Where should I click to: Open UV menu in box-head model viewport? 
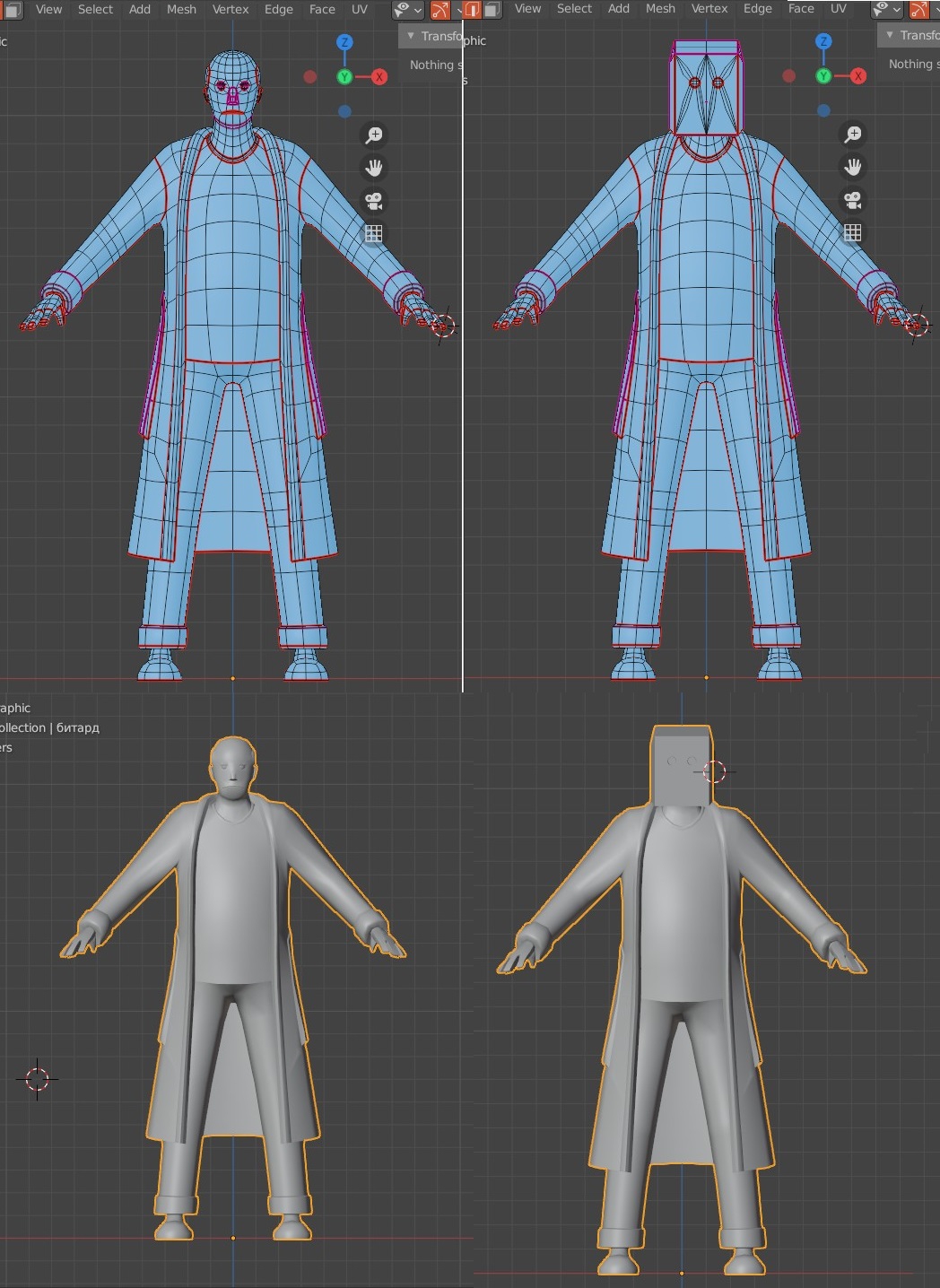[x=839, y=8]
